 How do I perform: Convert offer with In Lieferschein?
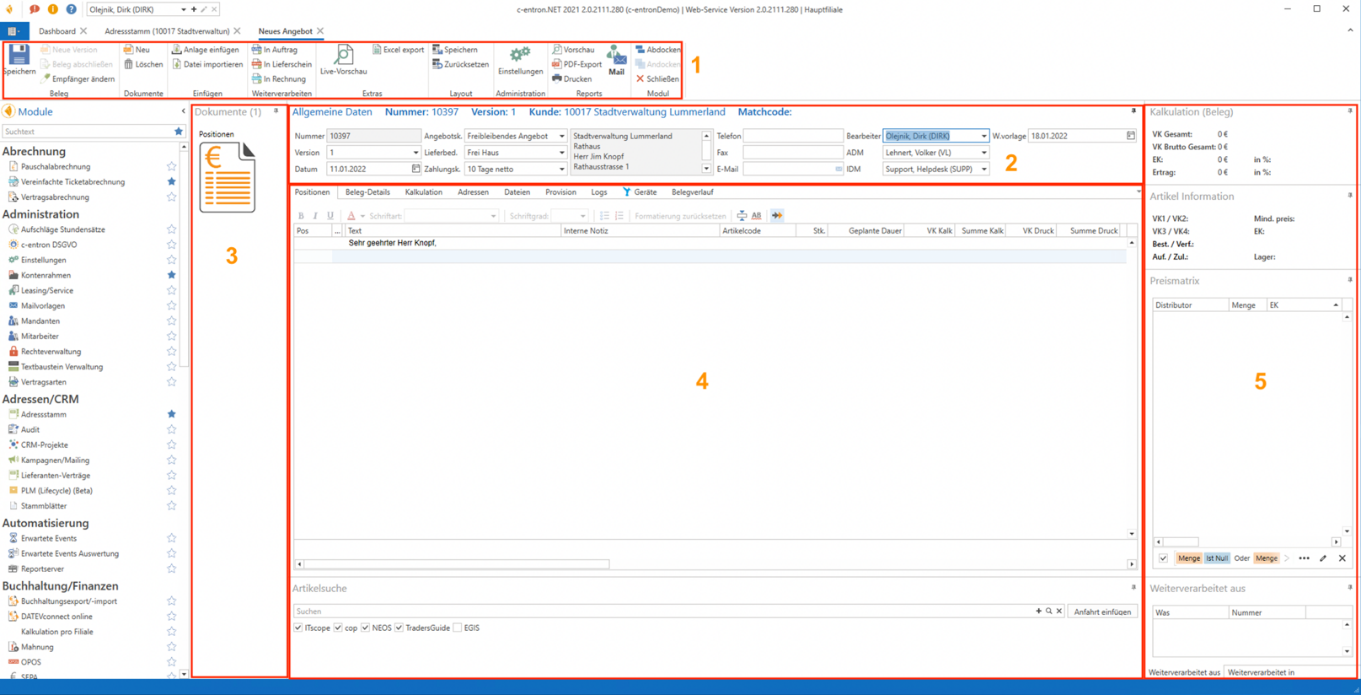(281, 64)
